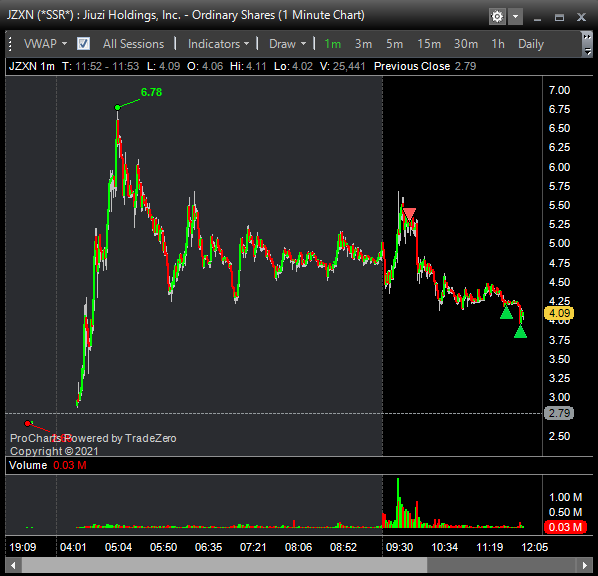Click the 7.00 price axis label
Image resolution: width=598 pixels, height=576 pixels.
coord(559,90)
